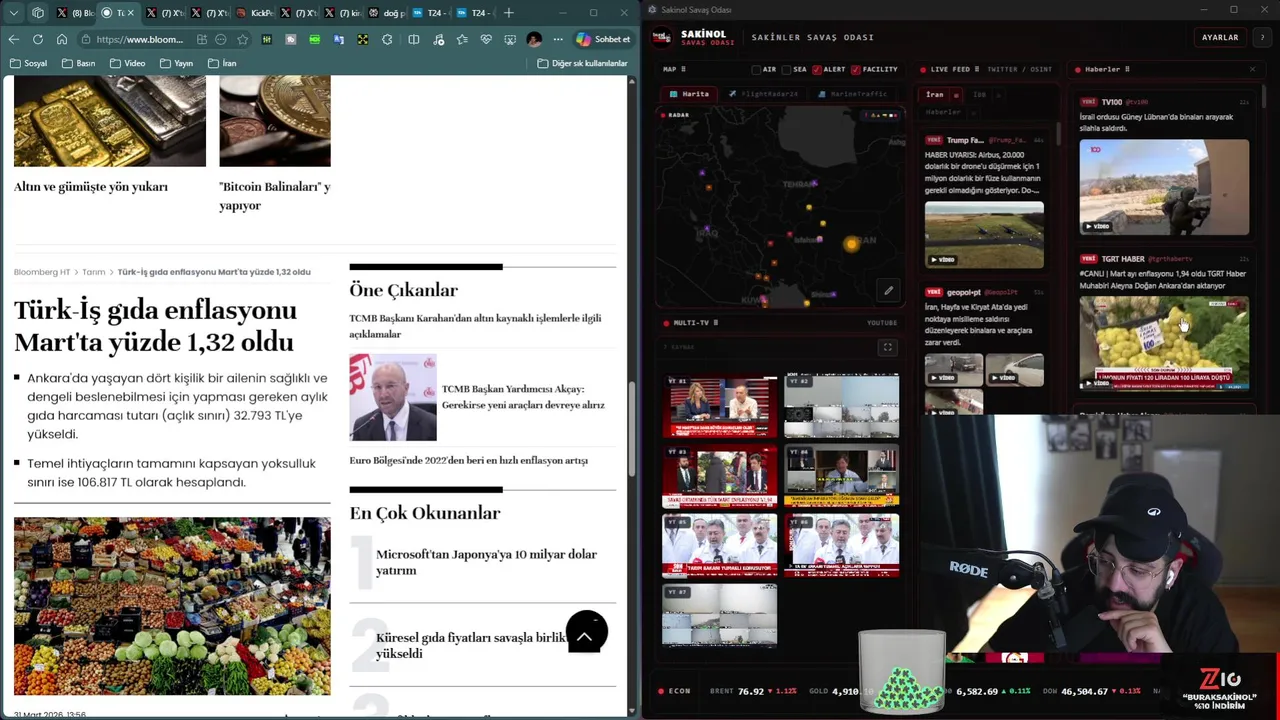Click the MAP panel drag handle icon

click(683, 69)
